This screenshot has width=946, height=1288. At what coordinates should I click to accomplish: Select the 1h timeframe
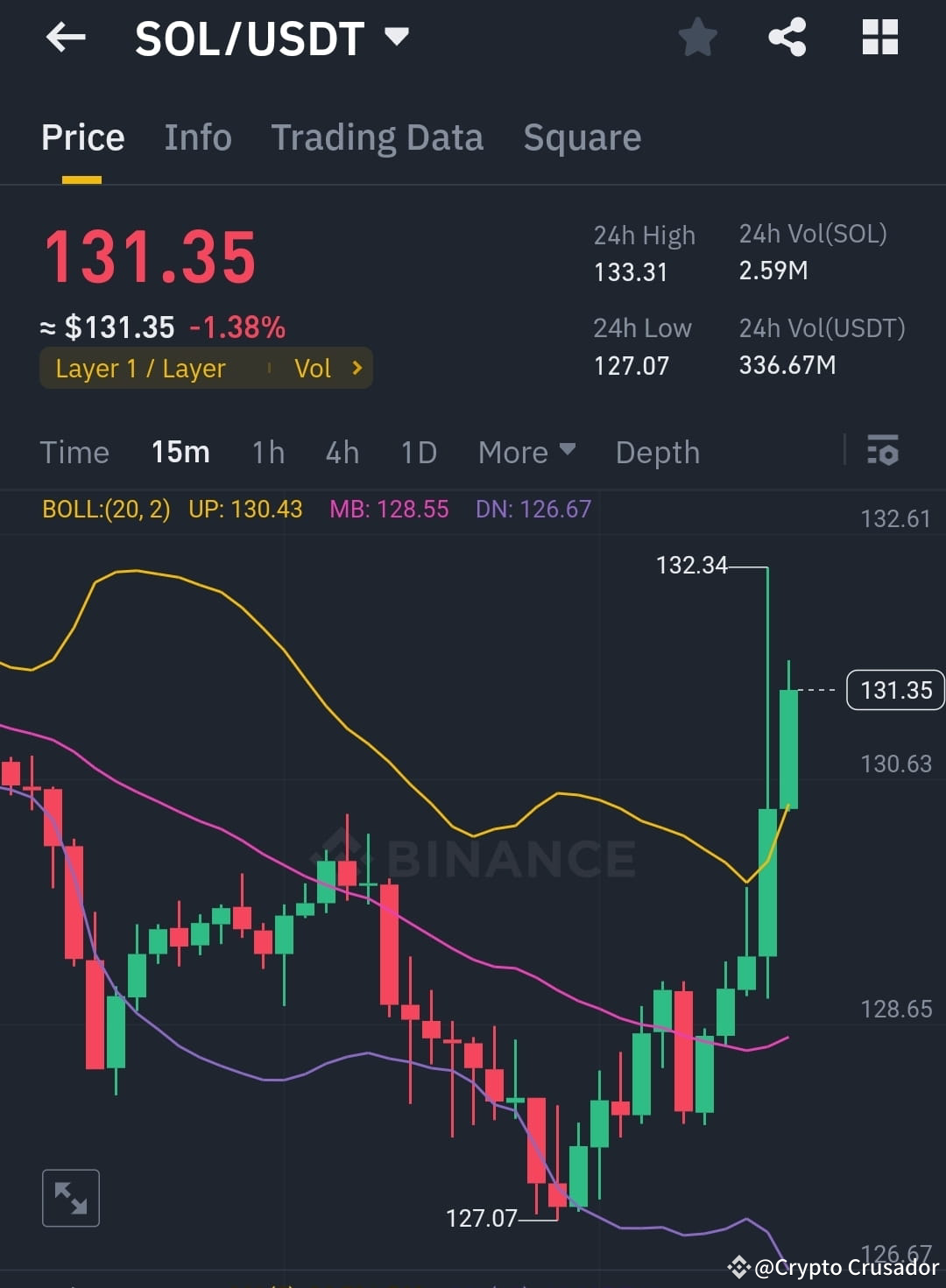(267, 452)
